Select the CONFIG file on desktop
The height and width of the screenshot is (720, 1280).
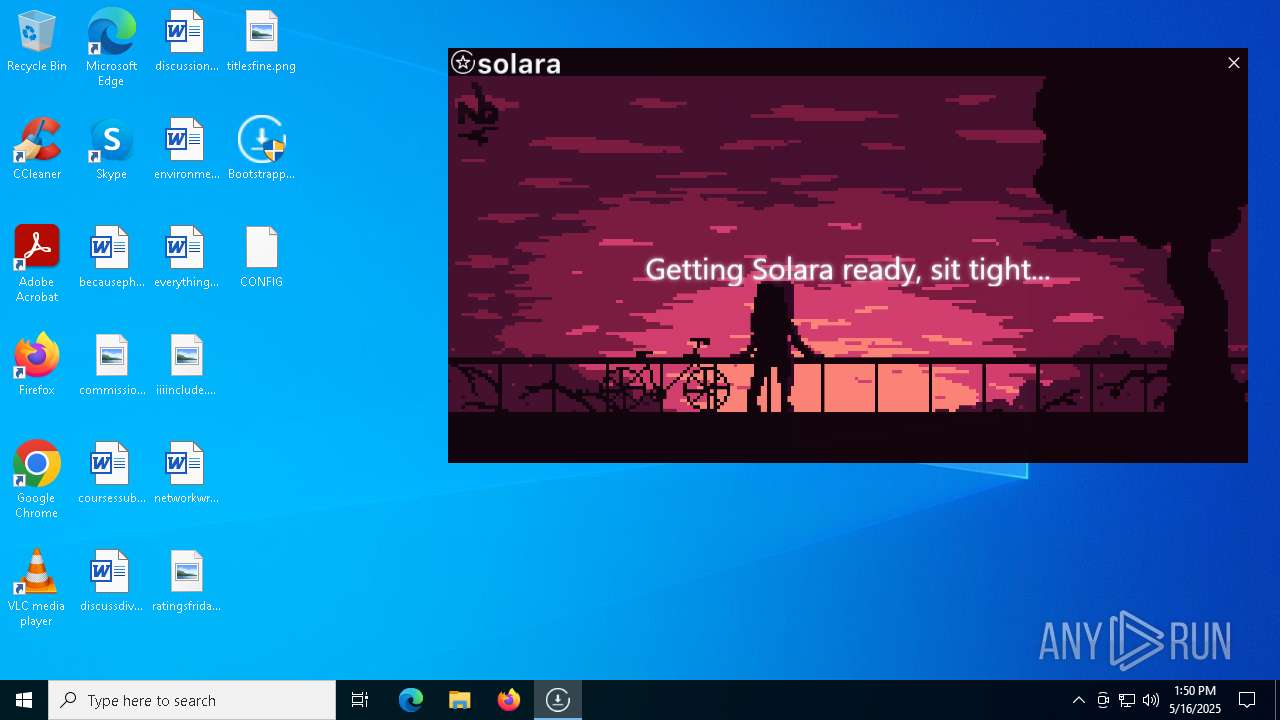click(261, 257)
